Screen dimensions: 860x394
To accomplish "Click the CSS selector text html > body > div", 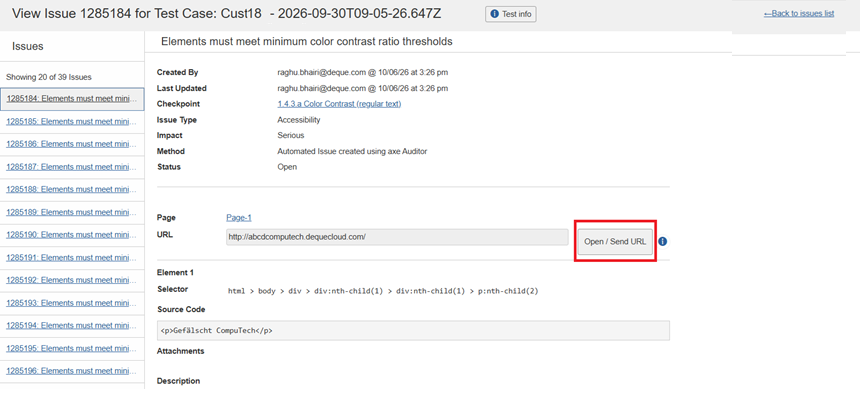I will tap(383, 291).
